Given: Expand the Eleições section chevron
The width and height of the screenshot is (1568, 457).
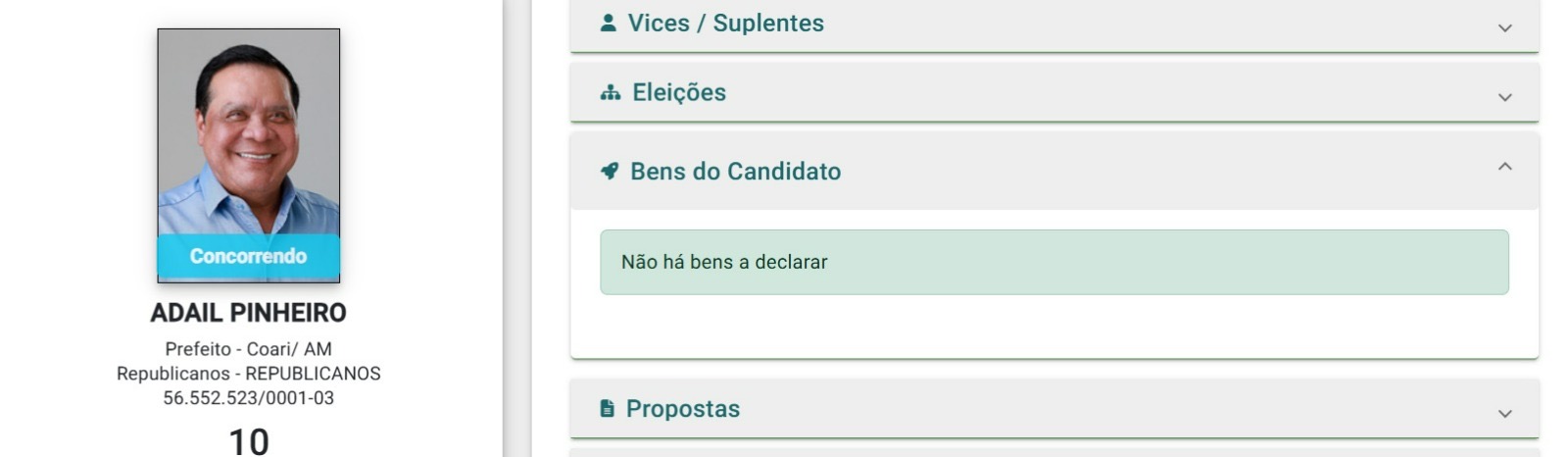Looking at the screenshot, I should [1505, 97].
